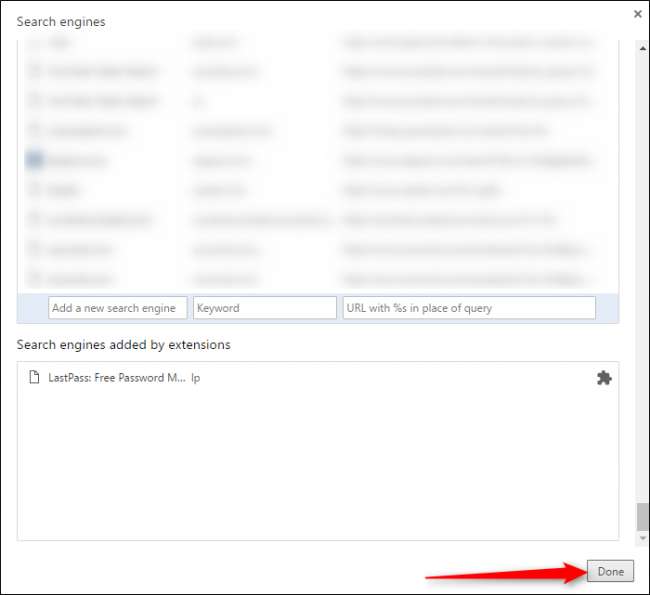Focus the Add a new search engine field

pos(118,308)
